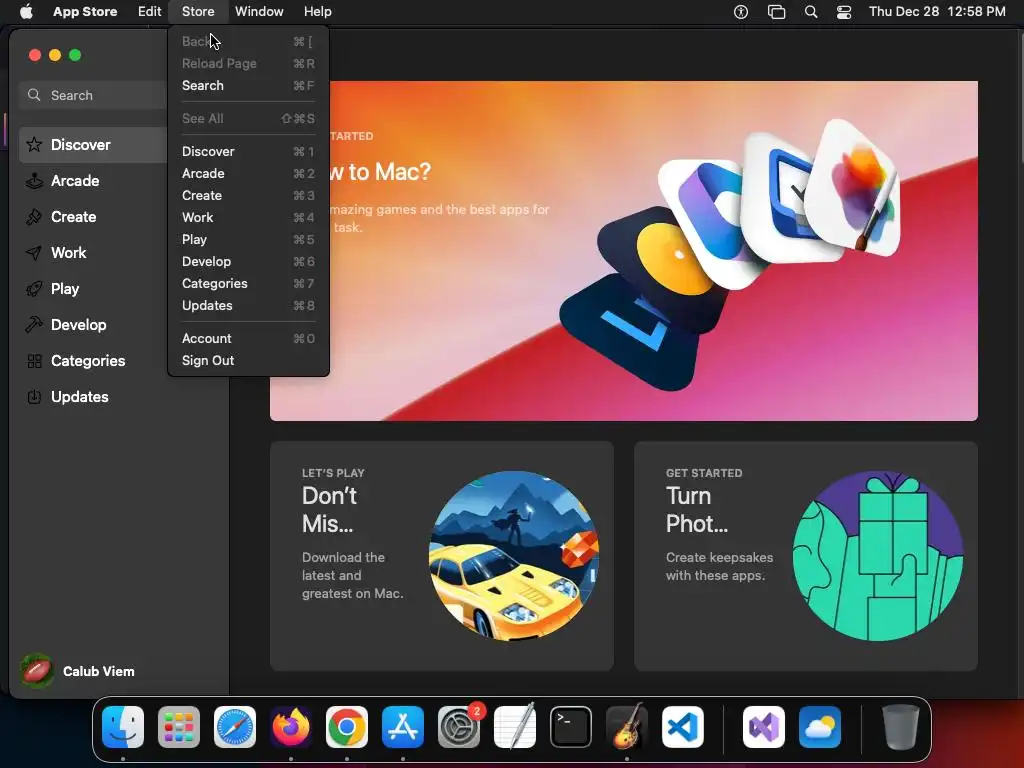
Task: Open Visual Studio from the dock
Action: [764, 727]
